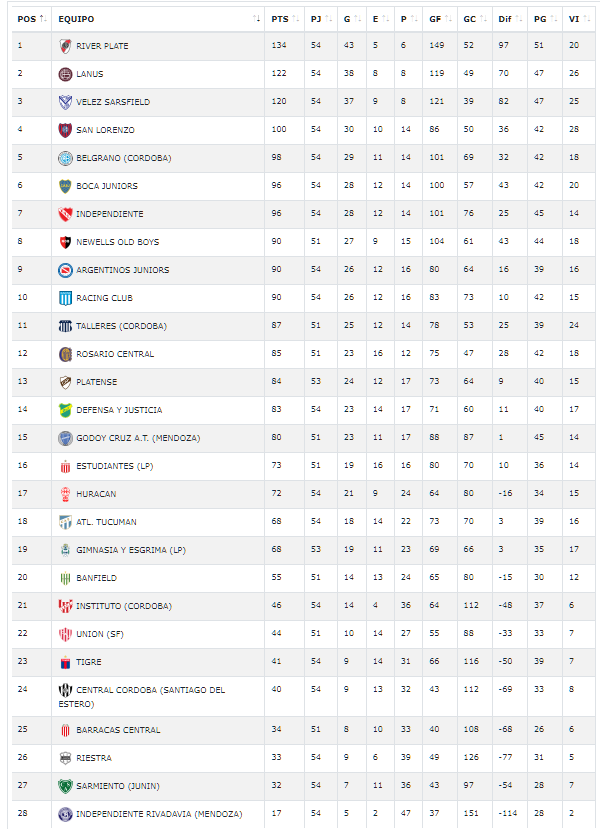Click the Sarmiento (Junin) green badge
Image resolution: width=605 pixels, height=829 pixels.
(x=65, y=786)
